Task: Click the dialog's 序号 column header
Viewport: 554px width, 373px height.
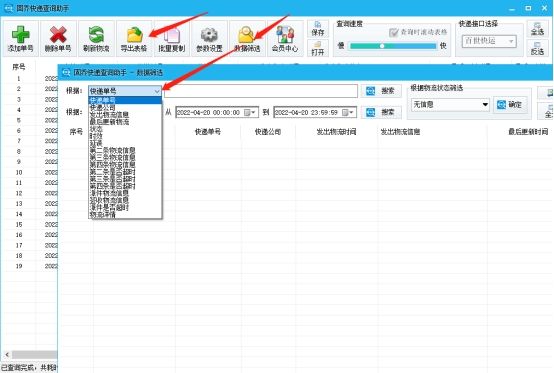Action: (76, 132)
